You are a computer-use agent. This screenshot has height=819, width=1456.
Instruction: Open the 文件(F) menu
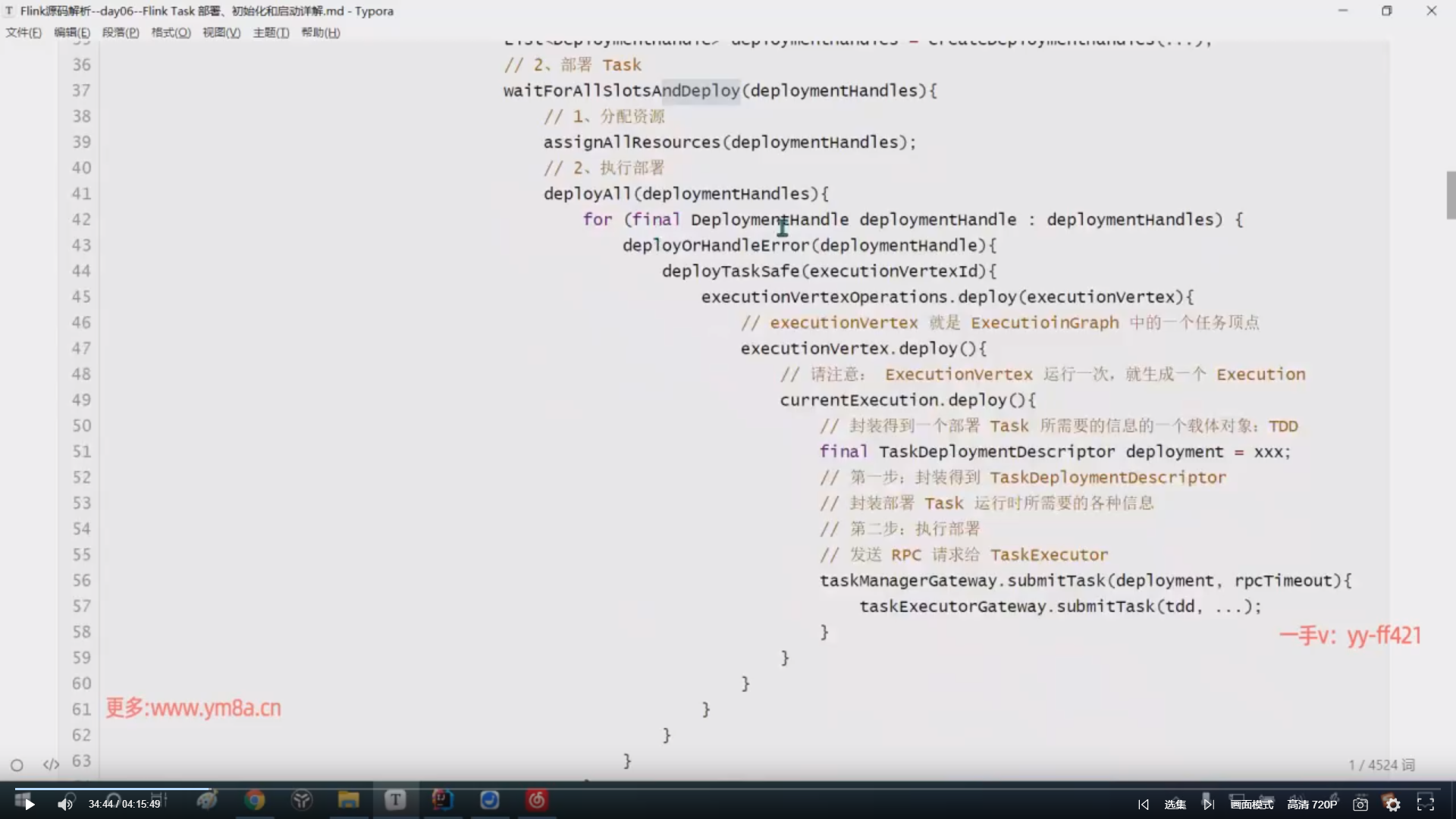coord(24,33)
